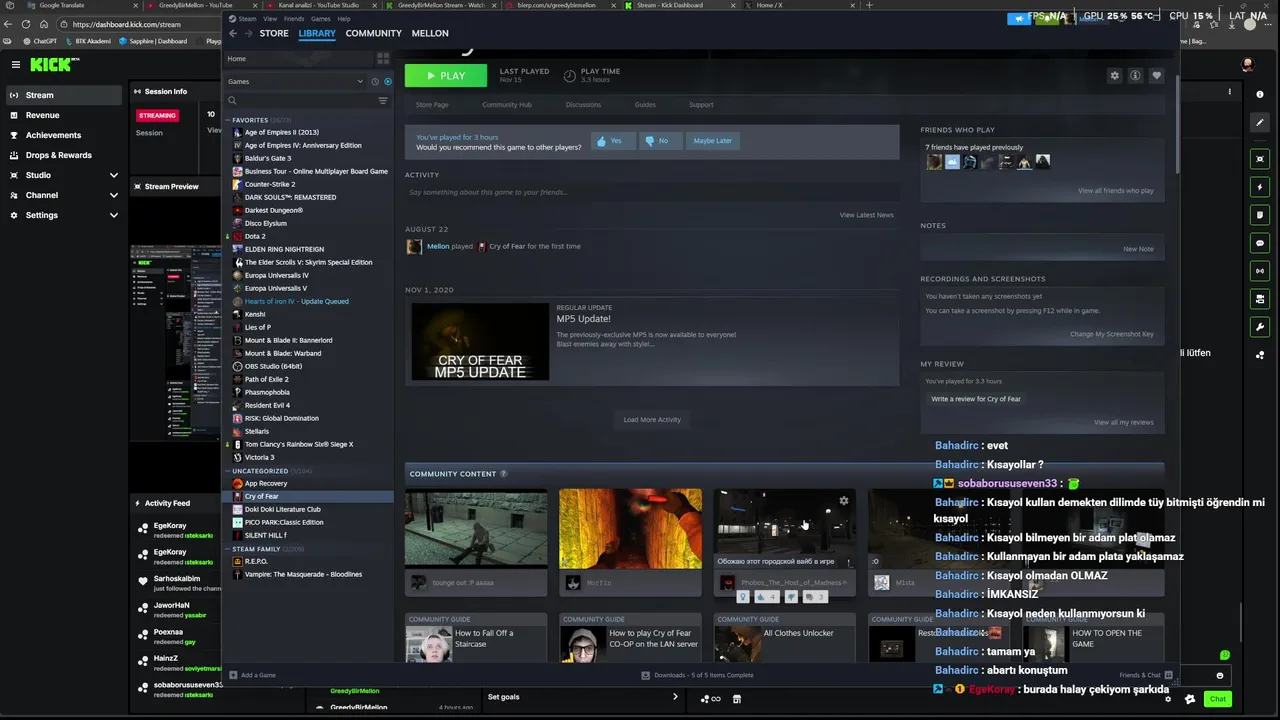Click the Kick profile avatar
Viewport: 1280px width, 720px height.
(1247, 64)
